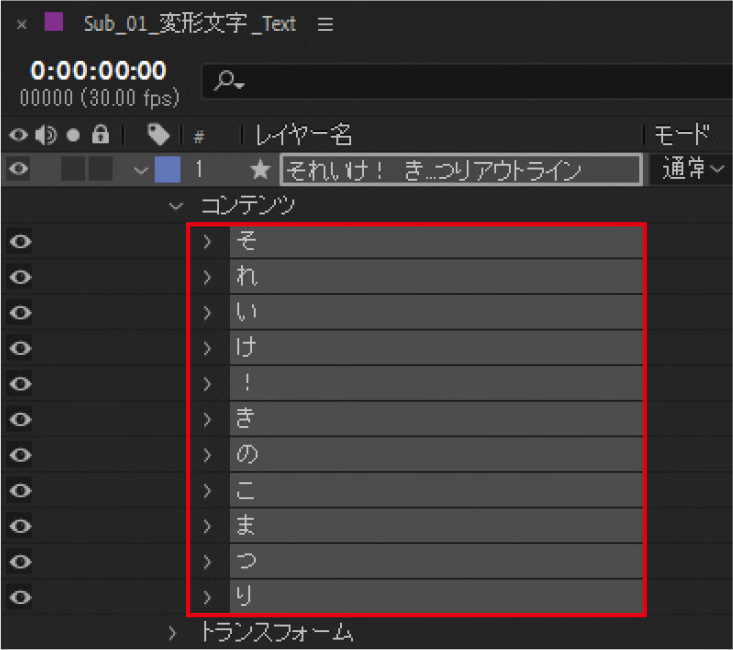Close the Sub_01 composition tab
Viewport: 733px width, 650px height.
click(x=21, y=25)
